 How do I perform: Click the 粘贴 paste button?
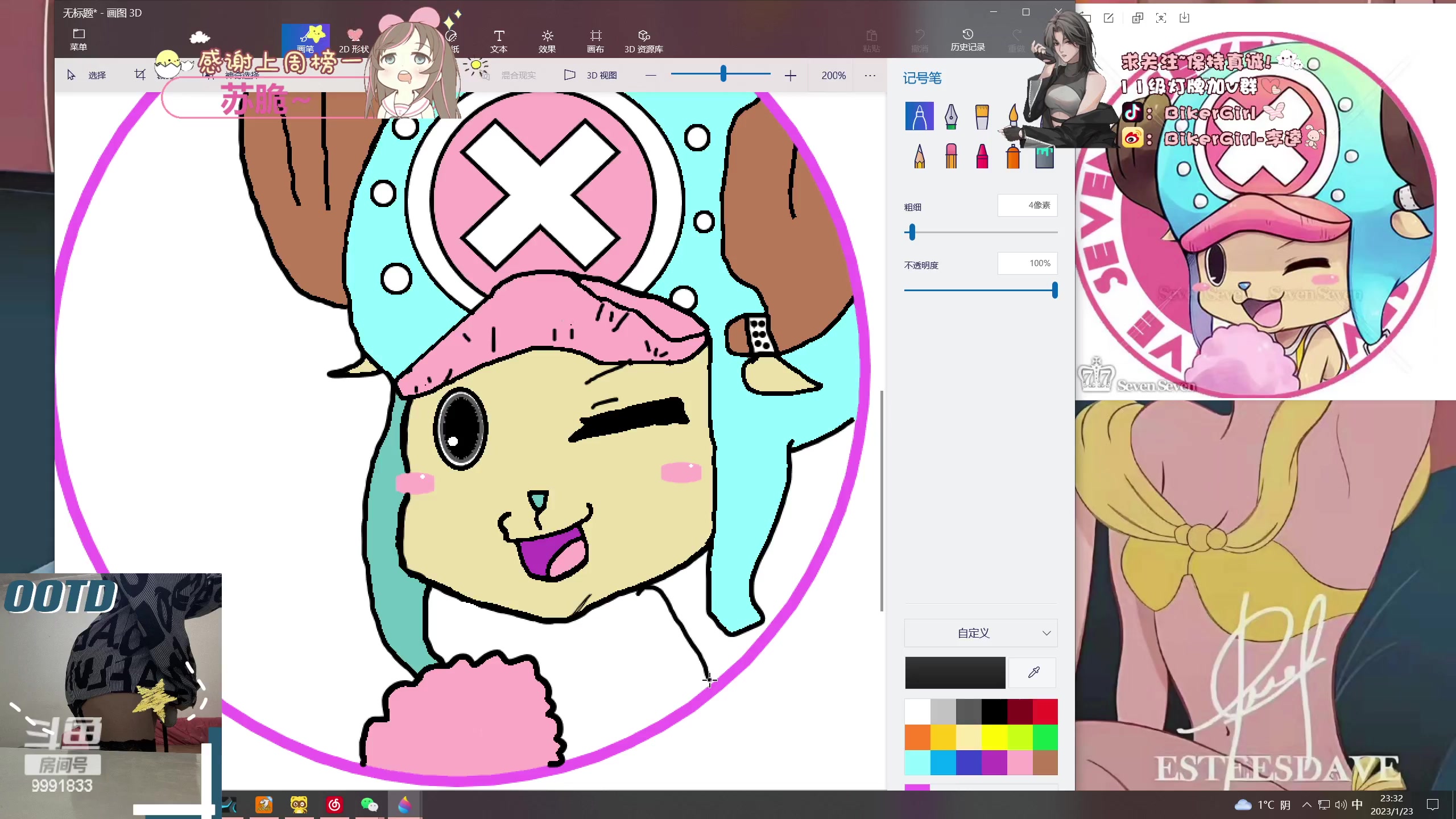pos(871,41)
